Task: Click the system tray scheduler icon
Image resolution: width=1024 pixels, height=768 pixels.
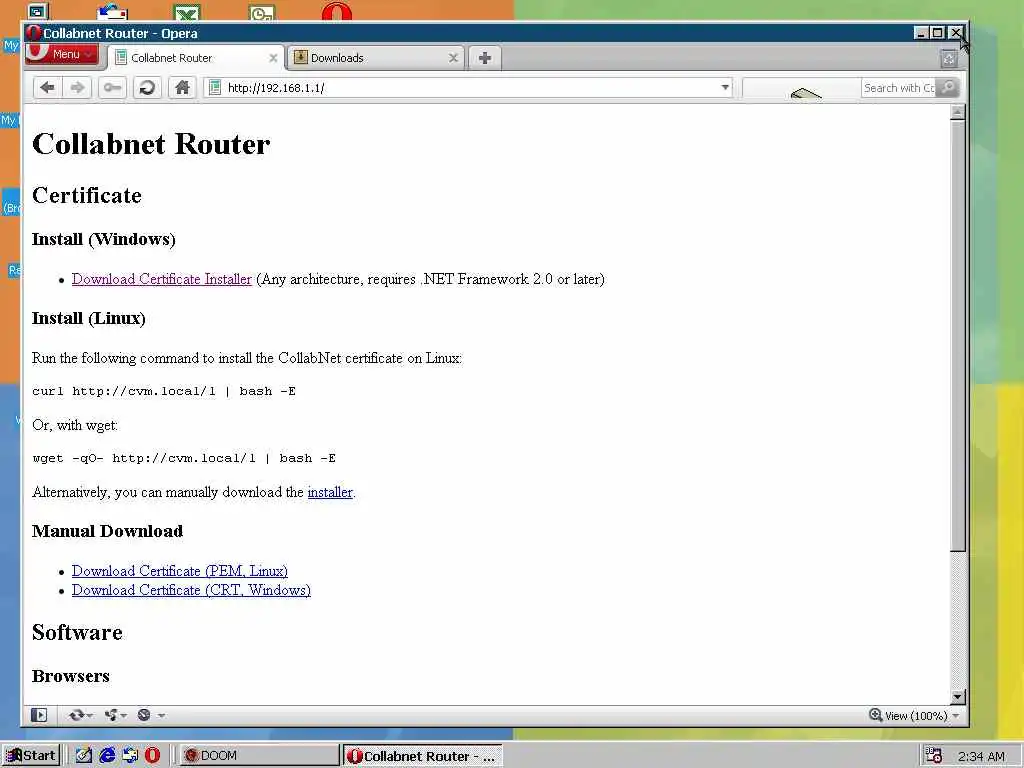Action: (934, 756)
